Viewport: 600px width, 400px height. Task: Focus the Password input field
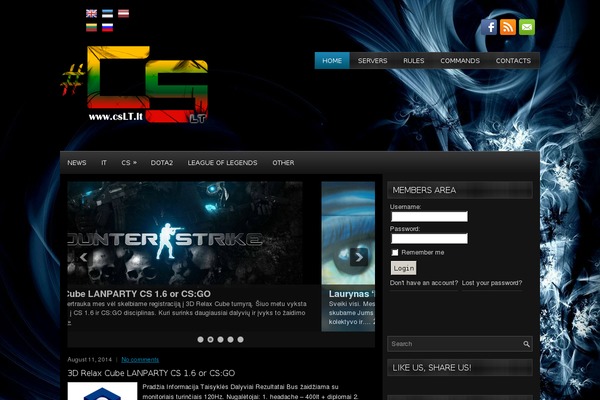pyautogui.click(x=429, y=239)
